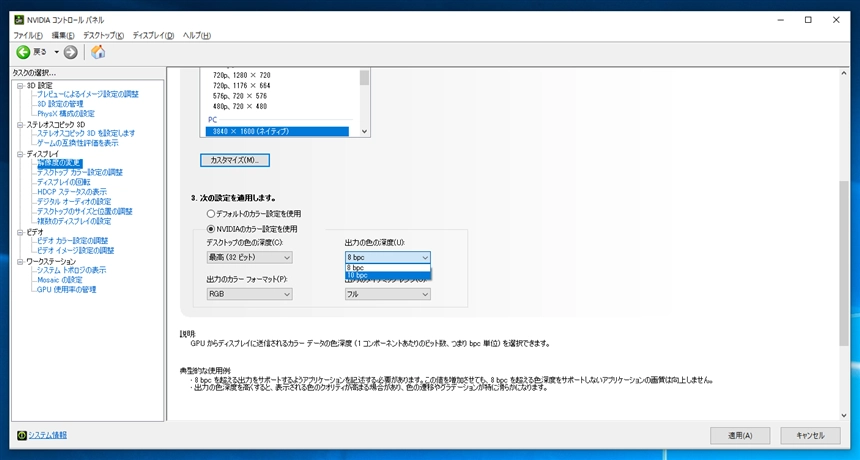
Task: Open ビデオ カラー設定の調整 tree item
Action: (x=72, y=241)
